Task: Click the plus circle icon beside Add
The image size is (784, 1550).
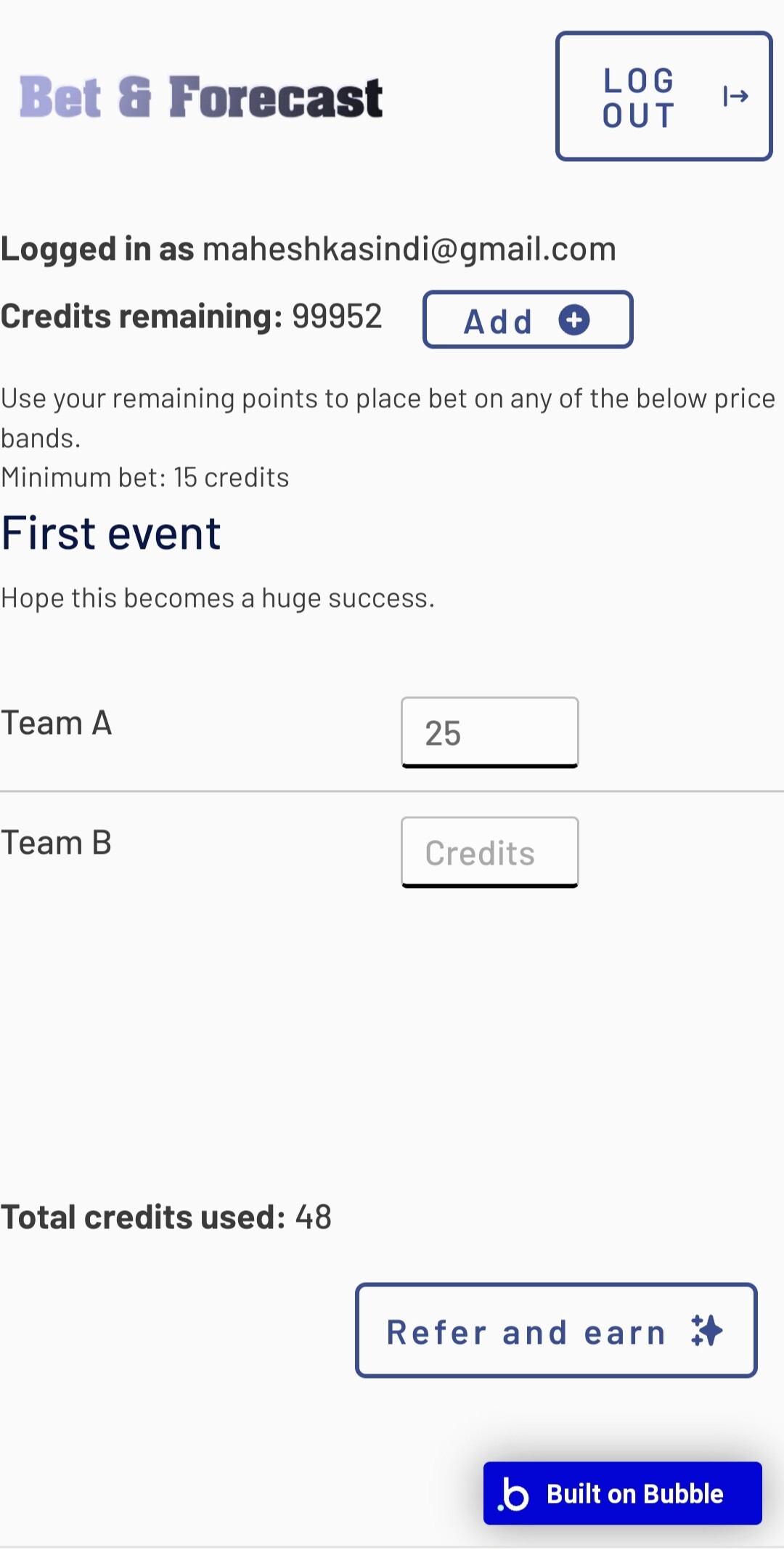Action: coord(573,320)
